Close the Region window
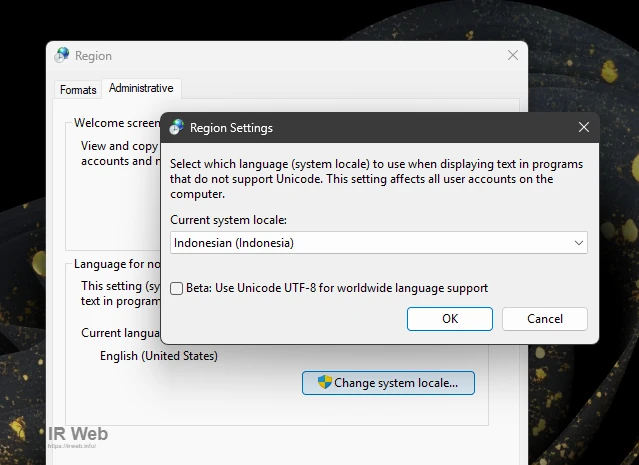 point(513,56)
